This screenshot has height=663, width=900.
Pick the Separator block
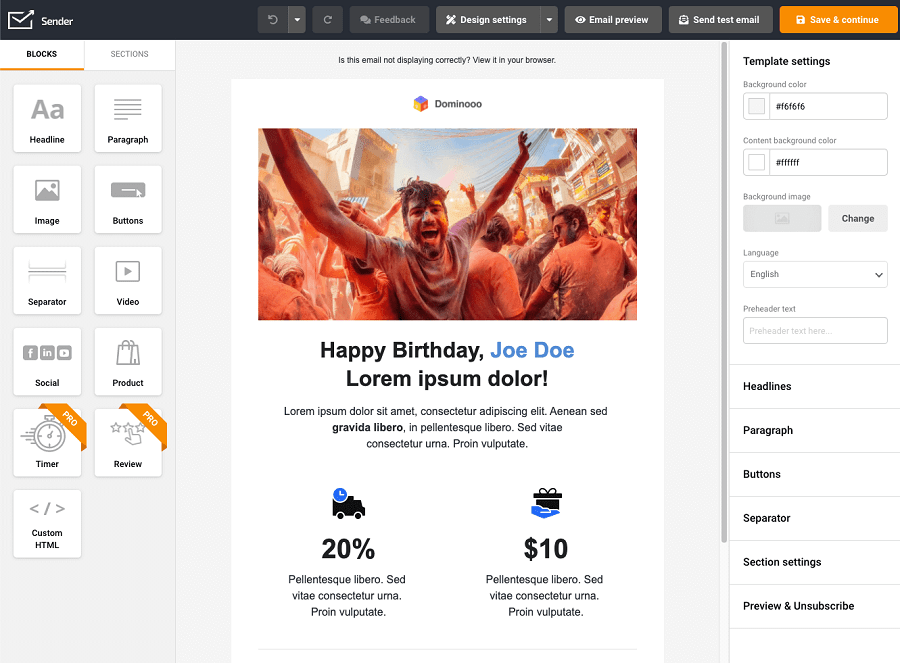[47, 280]
